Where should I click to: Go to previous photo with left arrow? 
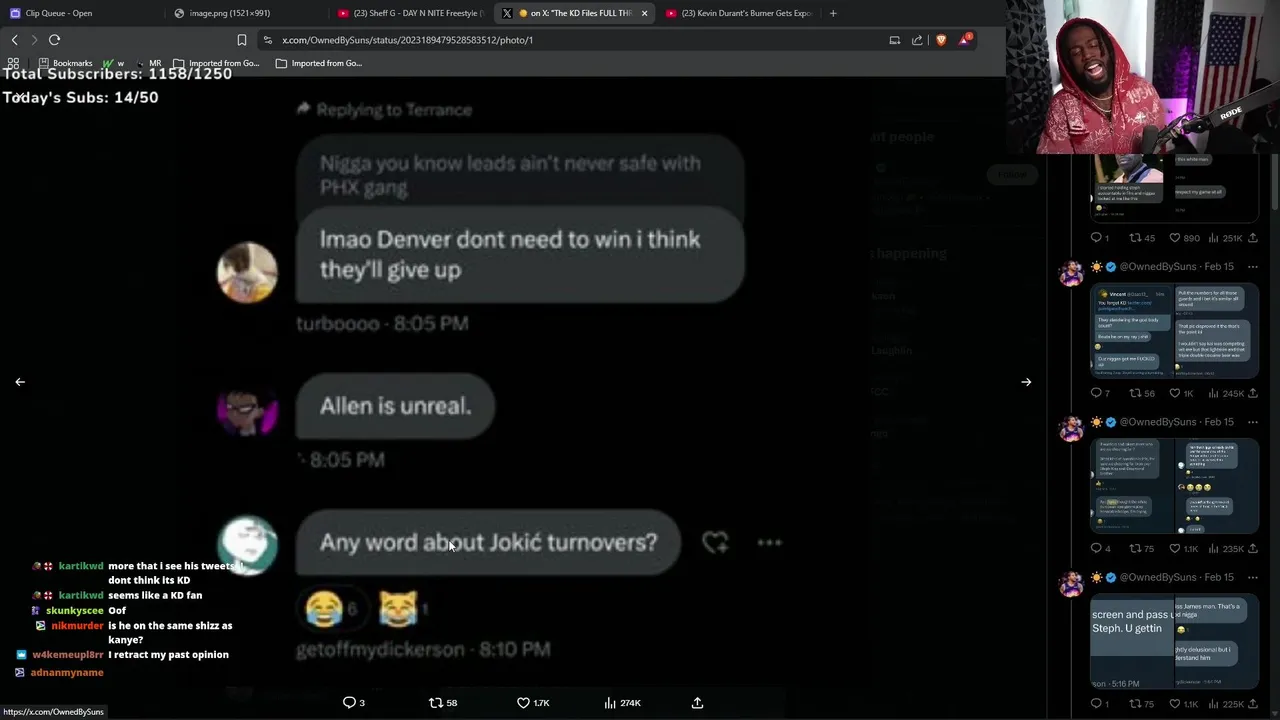tap(20, 382)
